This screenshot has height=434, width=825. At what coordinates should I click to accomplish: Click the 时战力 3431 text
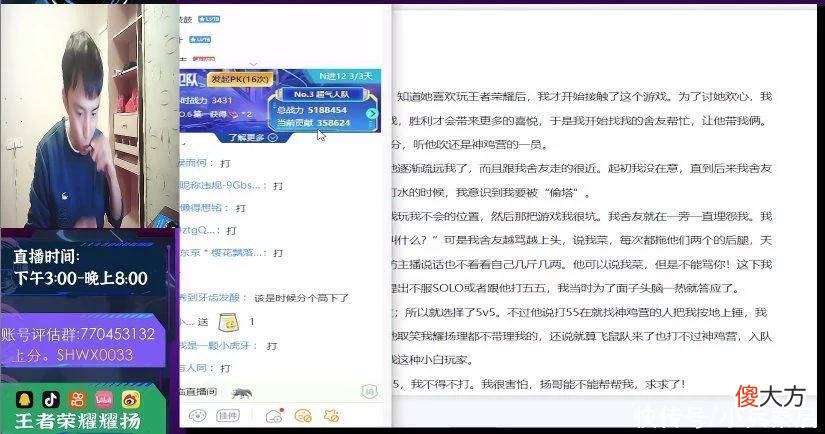206,100
